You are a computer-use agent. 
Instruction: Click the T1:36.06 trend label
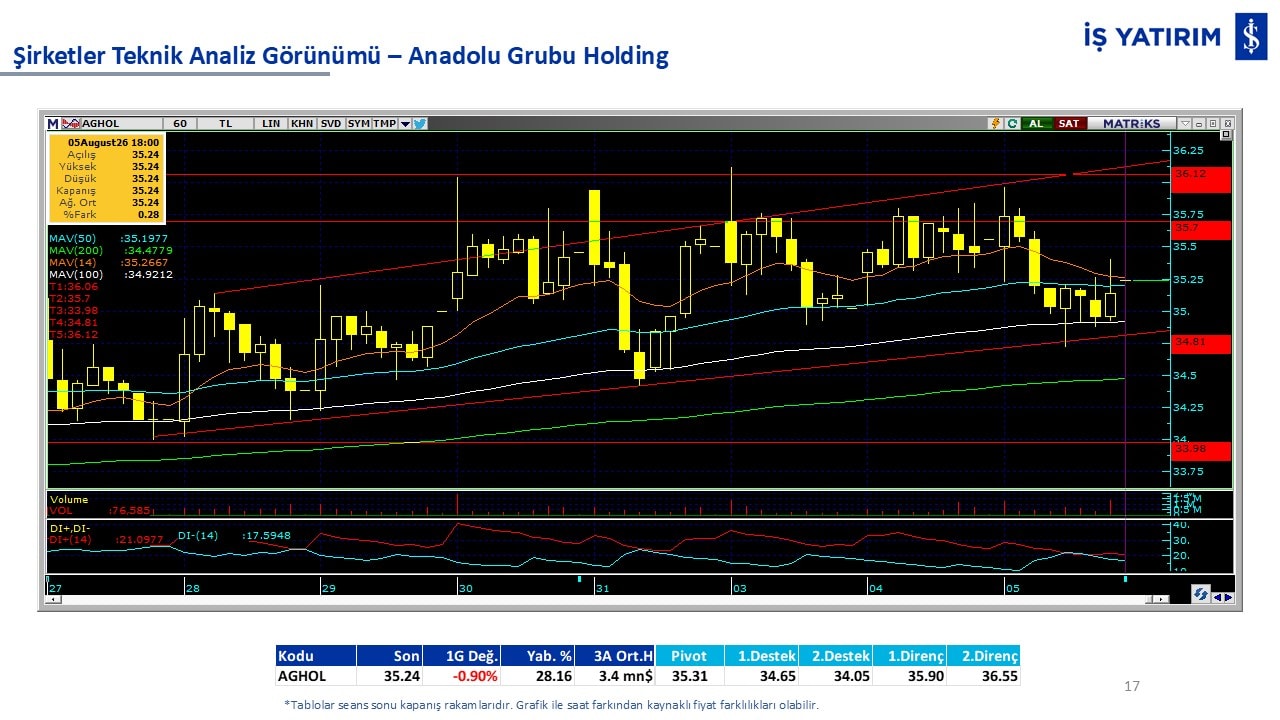(x=74, y=286)
